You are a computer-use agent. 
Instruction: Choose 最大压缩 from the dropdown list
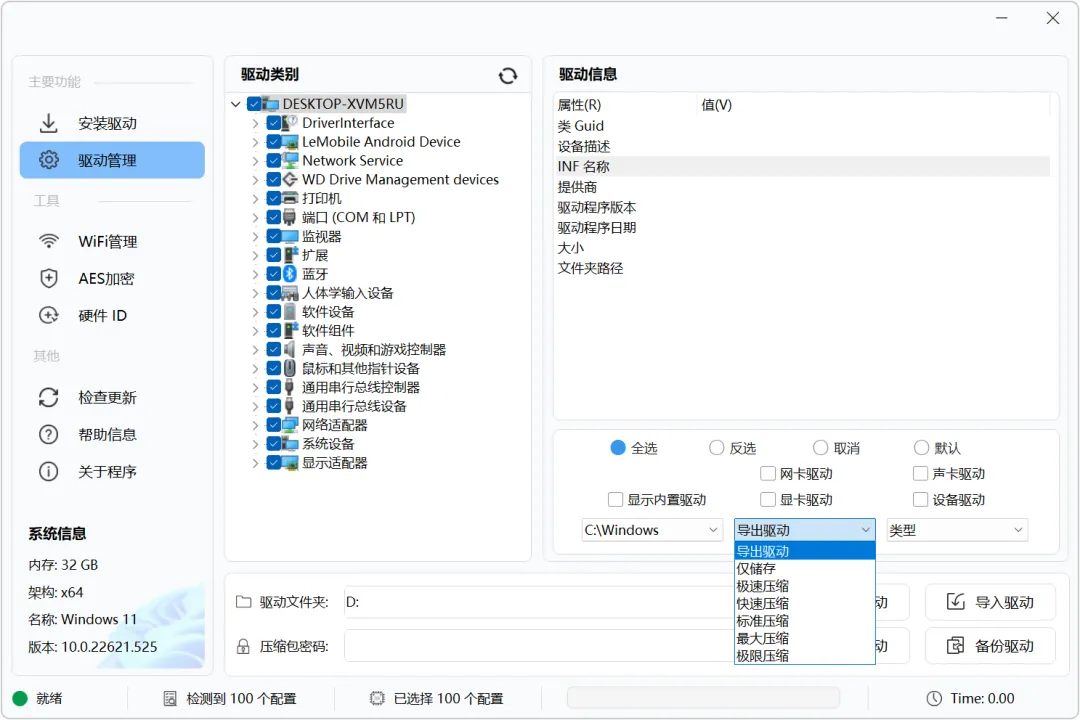click(804, 639)
